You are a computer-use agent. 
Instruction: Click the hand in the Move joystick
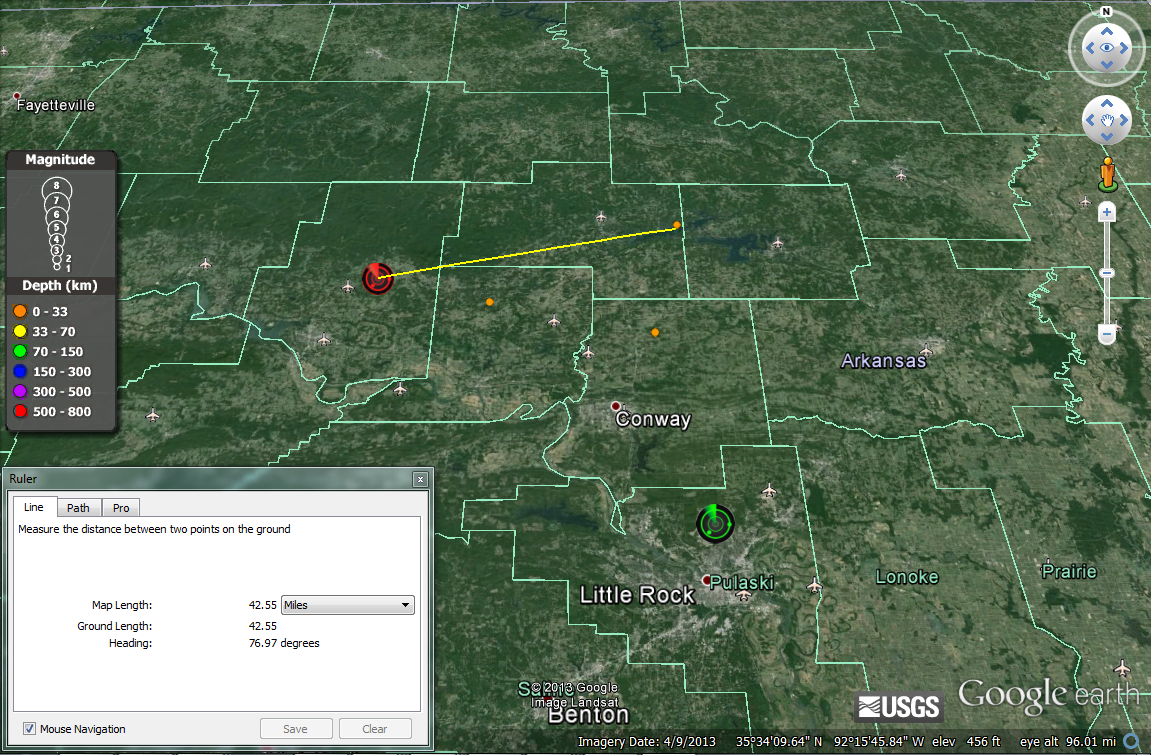[1106, 121]
